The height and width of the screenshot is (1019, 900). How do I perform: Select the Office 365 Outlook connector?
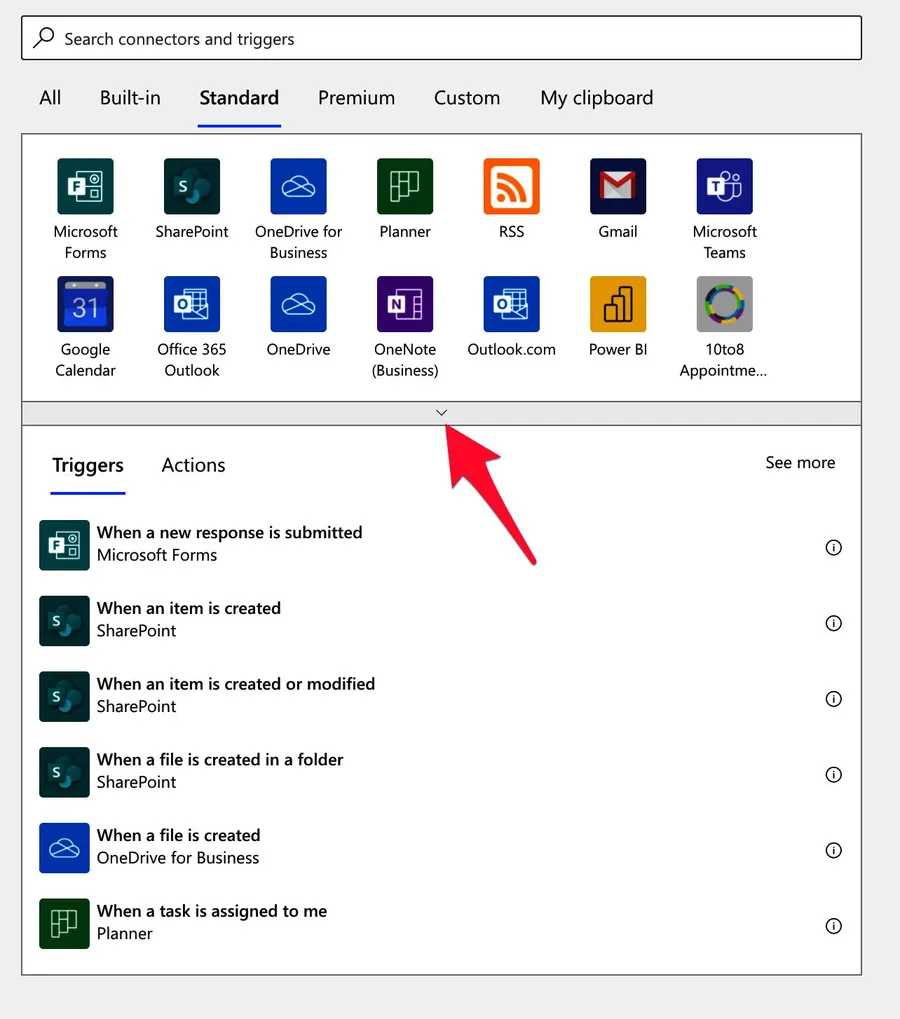pos(192,304)
